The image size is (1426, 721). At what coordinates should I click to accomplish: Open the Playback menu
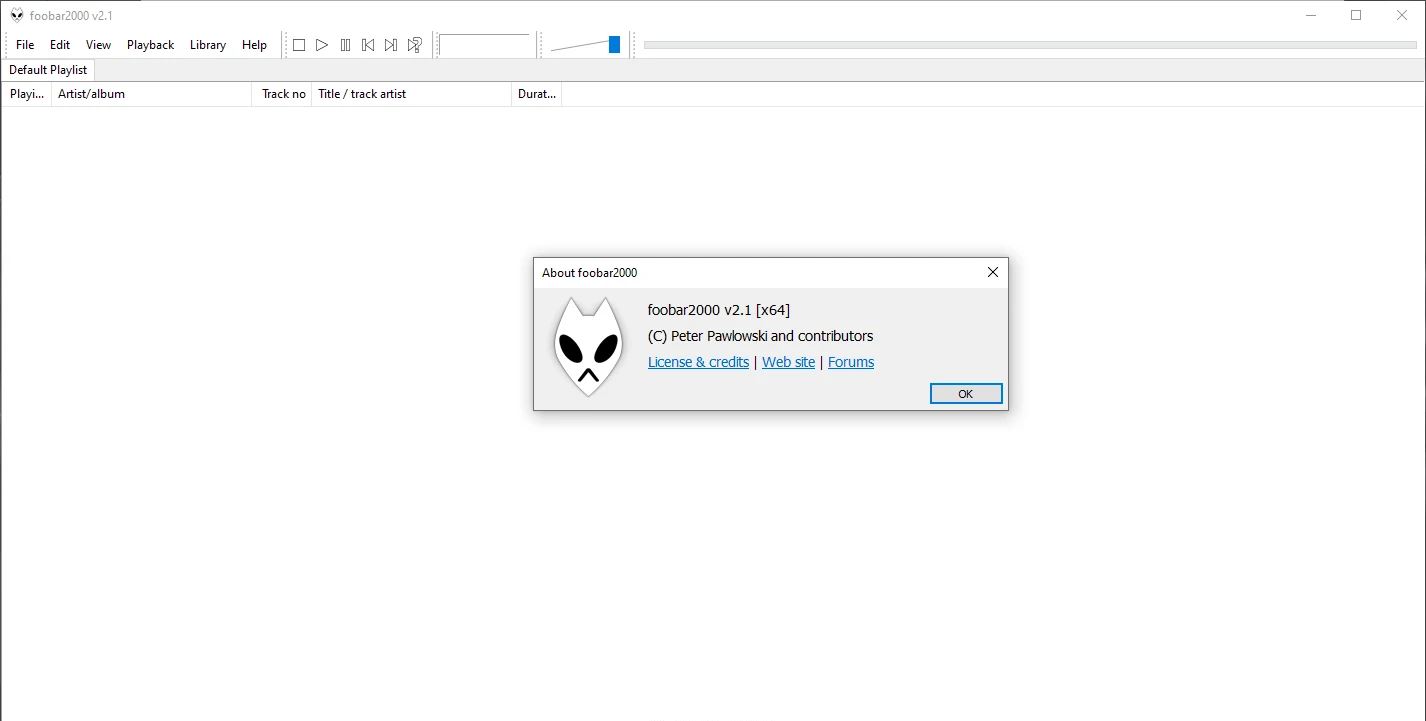pyautogui.click(x=151, y=45)
